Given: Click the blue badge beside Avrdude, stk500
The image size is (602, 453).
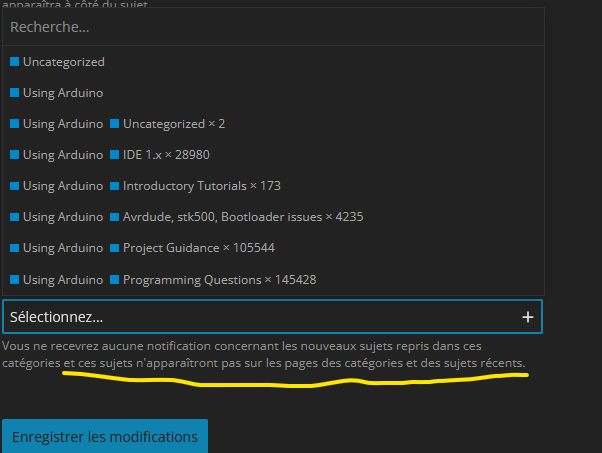Looking at the screenshot, I should pos(114,217).
